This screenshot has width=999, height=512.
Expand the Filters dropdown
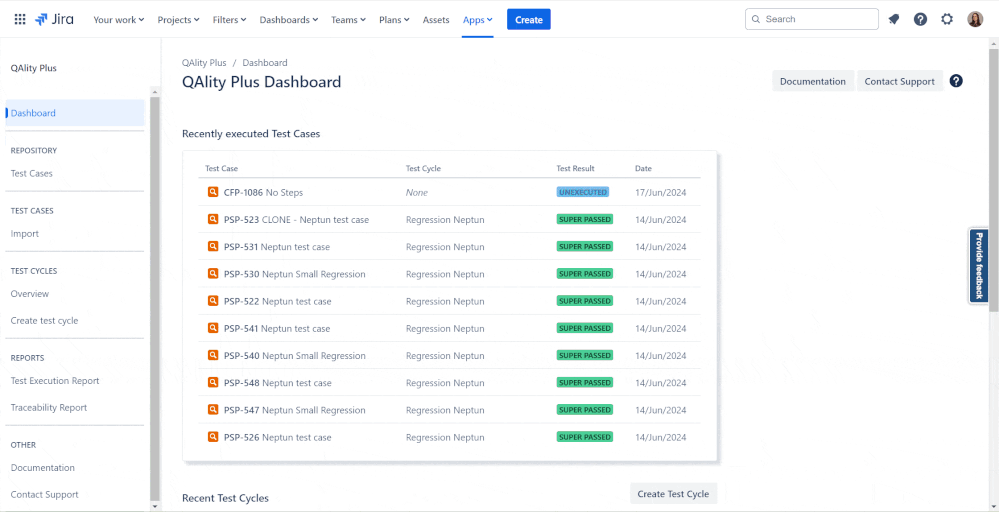229,20
